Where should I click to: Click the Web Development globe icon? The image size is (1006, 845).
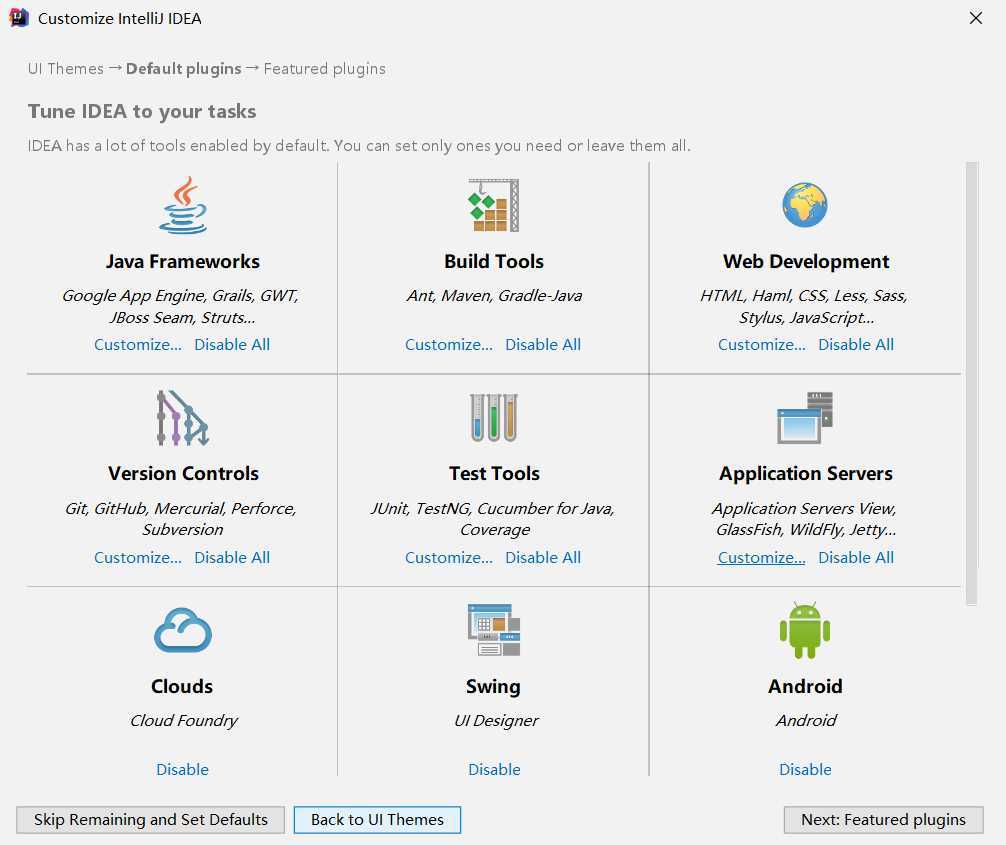click(805, 205)
